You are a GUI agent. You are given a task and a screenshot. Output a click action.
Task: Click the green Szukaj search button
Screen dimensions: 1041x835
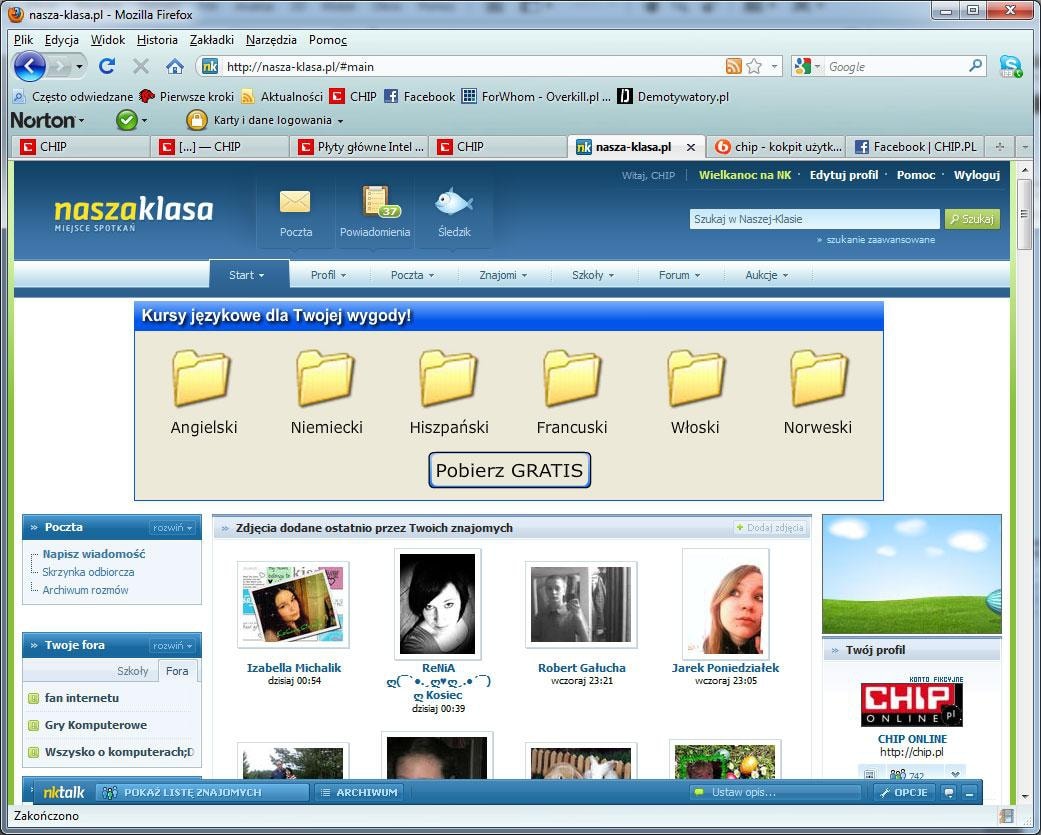(972, 219)
